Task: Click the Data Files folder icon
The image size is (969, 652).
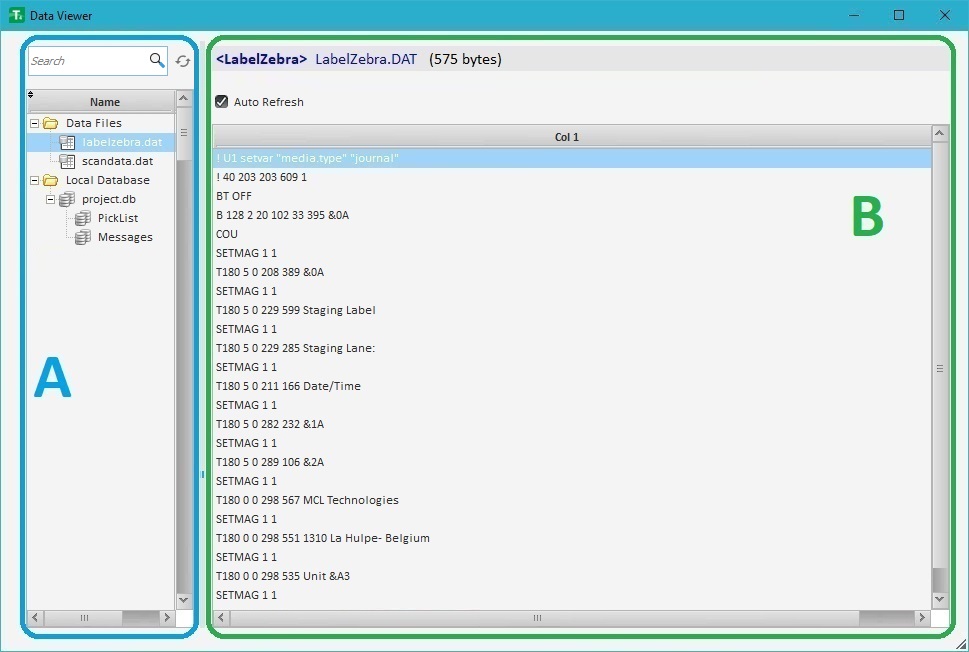Action: click(x=50, y=123)
